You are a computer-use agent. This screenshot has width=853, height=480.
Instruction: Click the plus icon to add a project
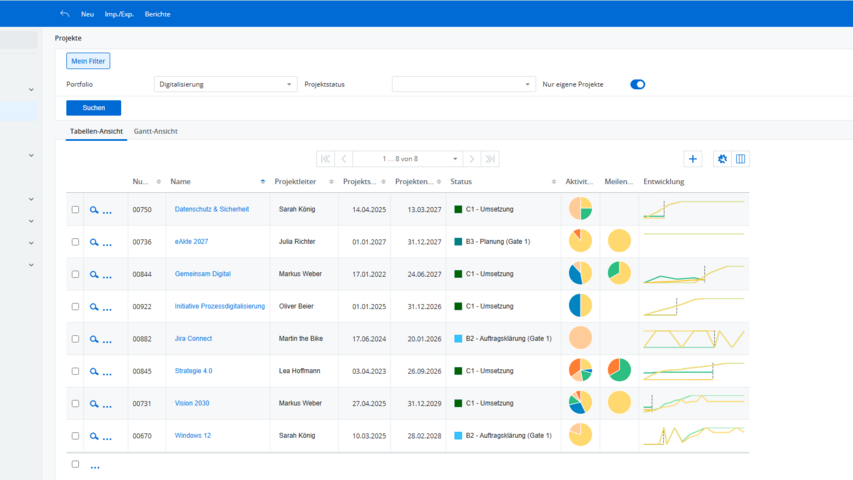692,159
